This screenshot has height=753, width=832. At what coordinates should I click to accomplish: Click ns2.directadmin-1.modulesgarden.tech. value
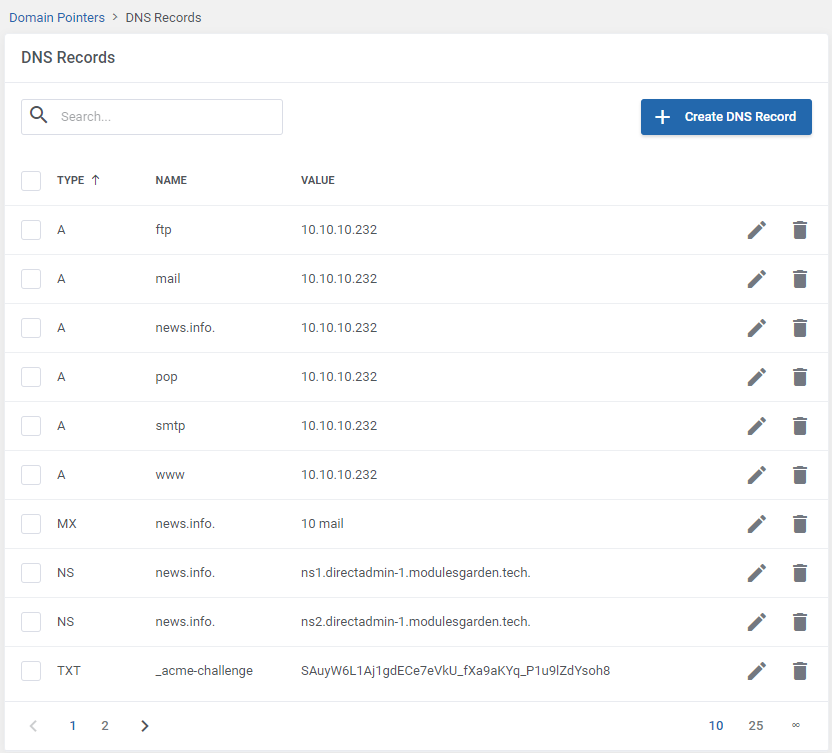point(415,622)
